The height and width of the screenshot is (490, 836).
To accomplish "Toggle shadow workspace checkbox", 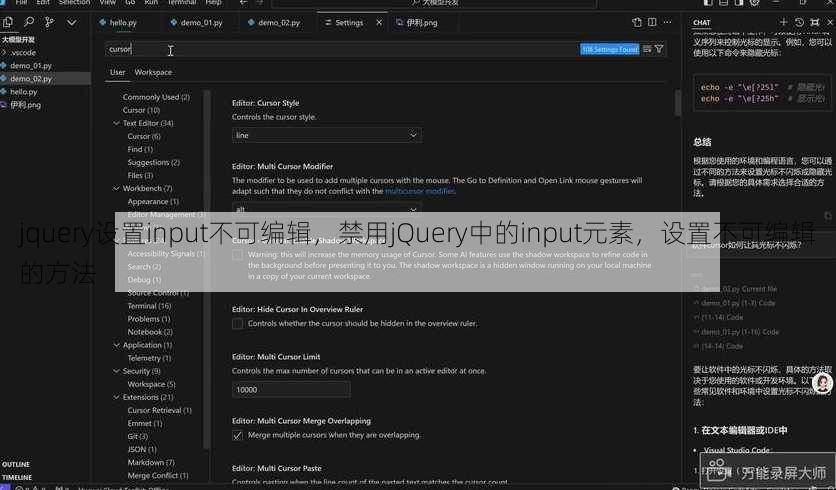I will pos(237,255).
